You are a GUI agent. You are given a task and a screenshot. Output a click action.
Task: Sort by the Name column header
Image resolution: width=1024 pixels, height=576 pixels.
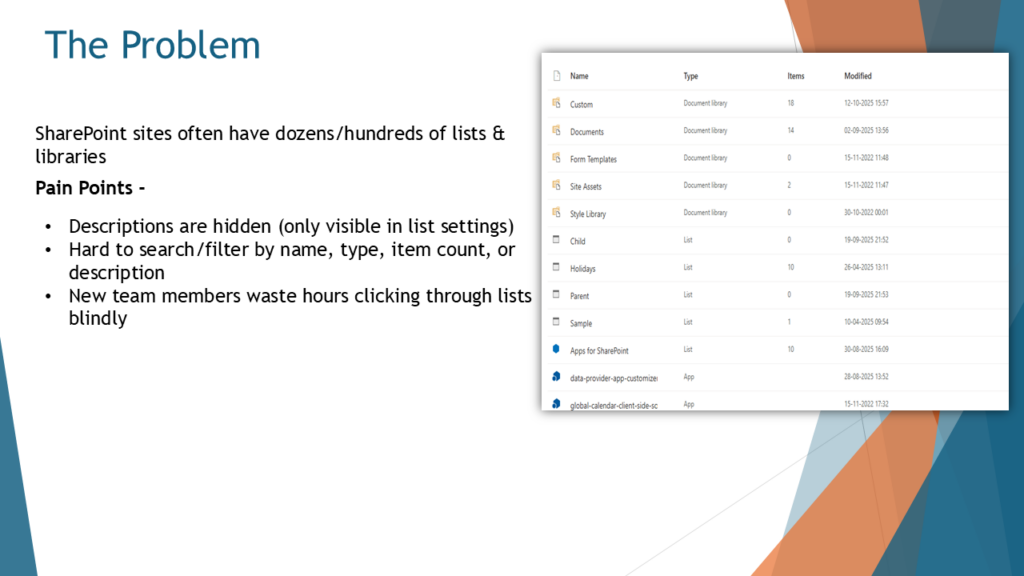click(x=579, y=76)
